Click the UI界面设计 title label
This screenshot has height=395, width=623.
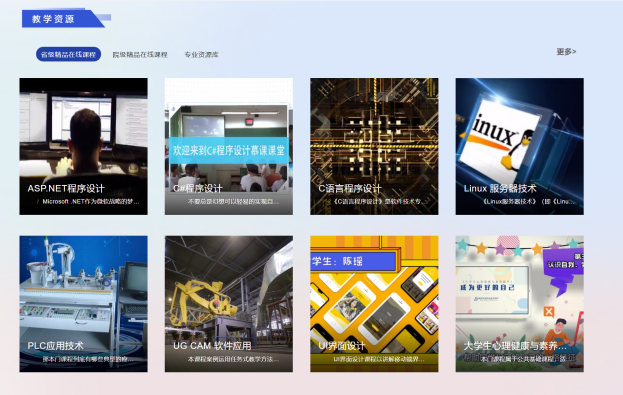point(342,346)
